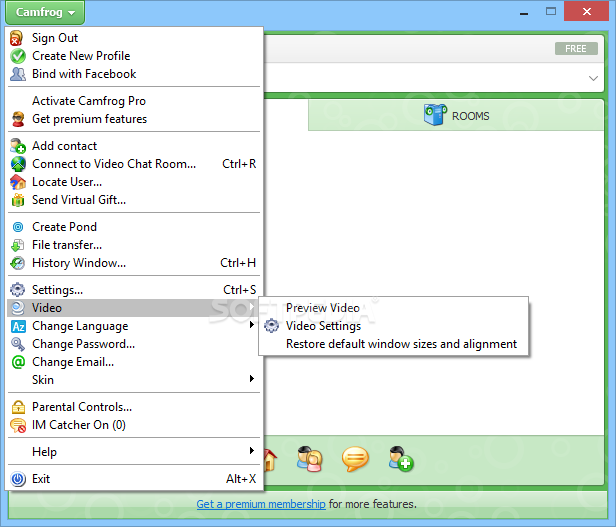Click the Video webcam icon
The image size is (616, 527).
tap(18, 308)
